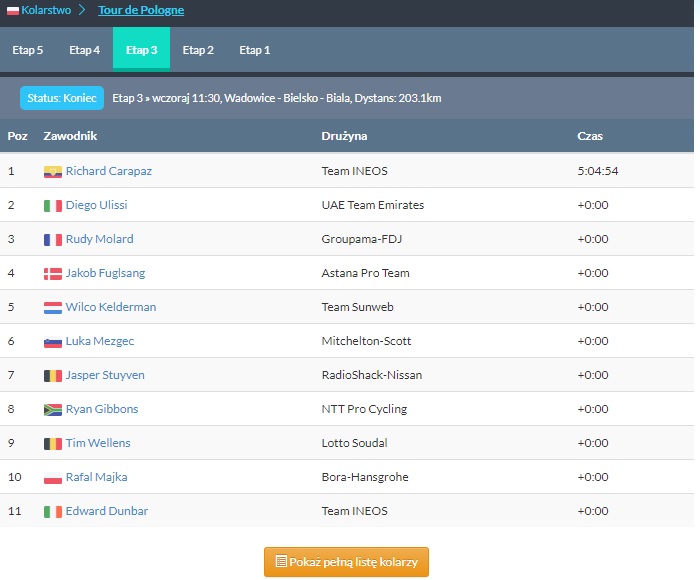The height and width of the screenshot is (580, 700).
Task: Click Lotto Soudal team cell
Action: [x=354, y=443]
